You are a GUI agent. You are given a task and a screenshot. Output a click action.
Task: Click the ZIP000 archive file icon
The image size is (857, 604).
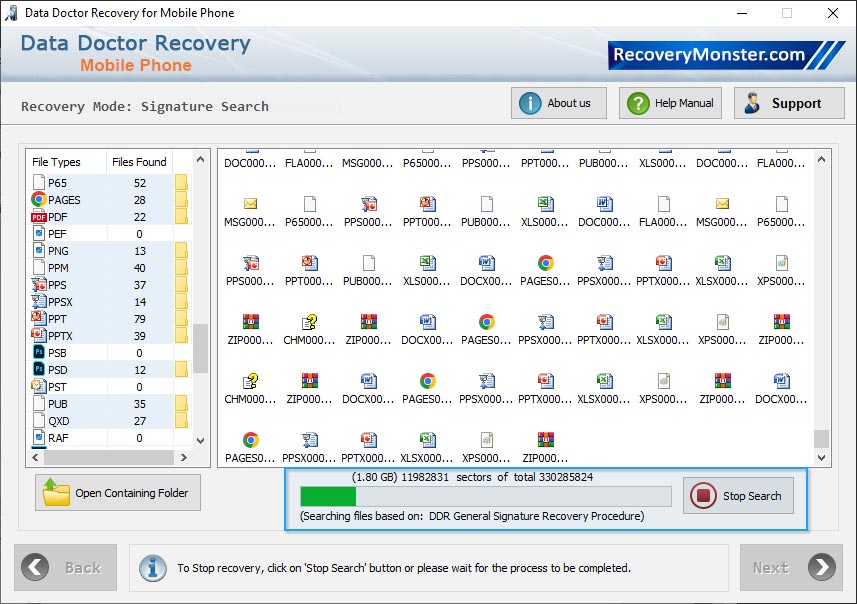click(250, 321)
